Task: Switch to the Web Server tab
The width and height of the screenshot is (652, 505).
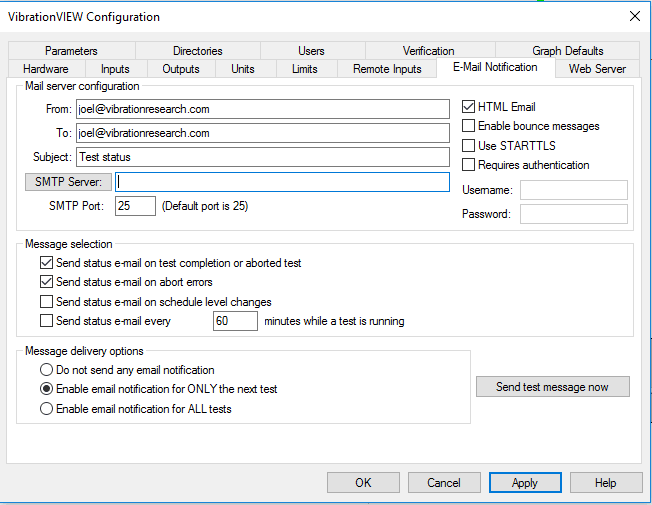Action: 597,69
